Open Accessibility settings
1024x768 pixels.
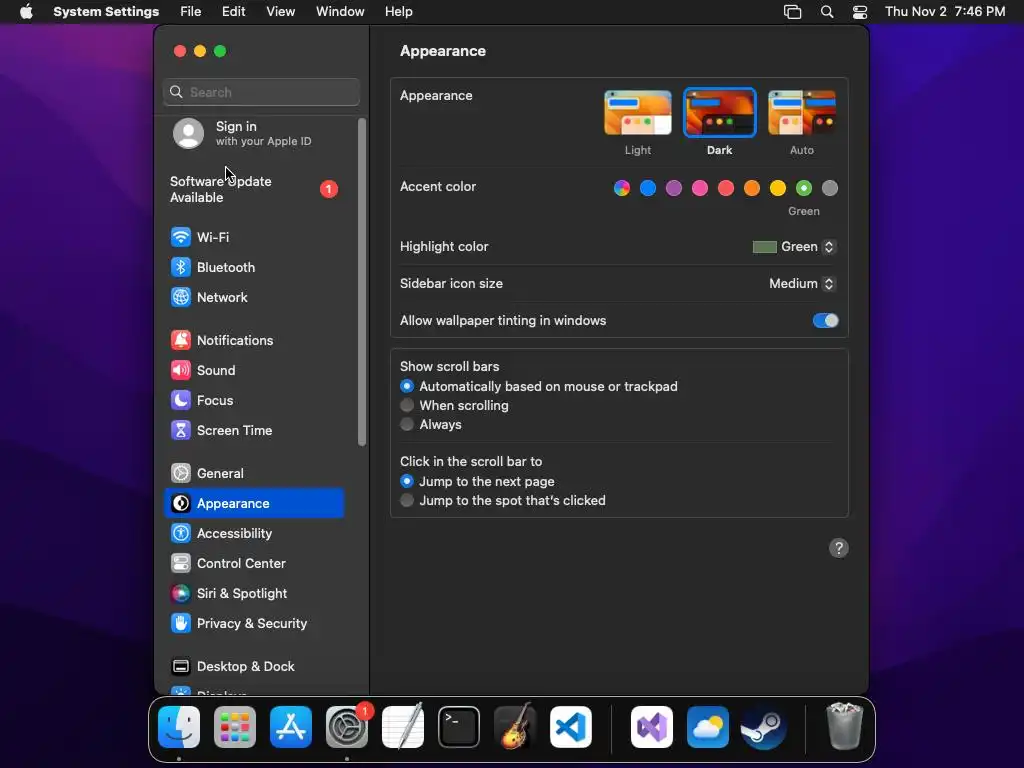(x=255, y=534)
